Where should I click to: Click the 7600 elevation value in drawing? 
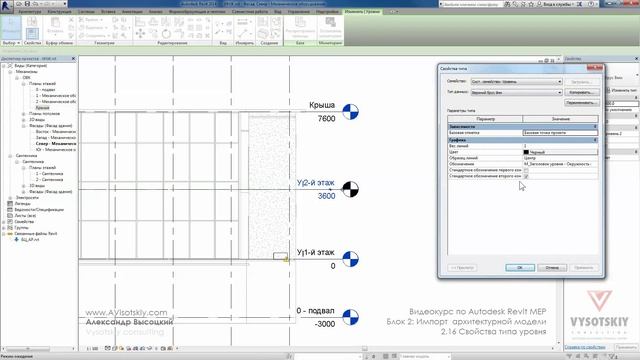327,119
